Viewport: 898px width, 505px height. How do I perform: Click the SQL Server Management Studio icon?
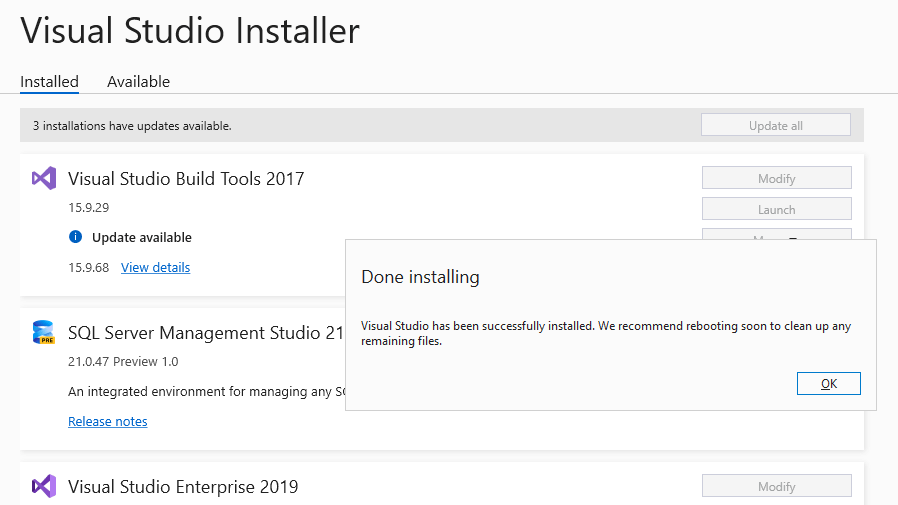pyautogui.click(x=43, y=332)
